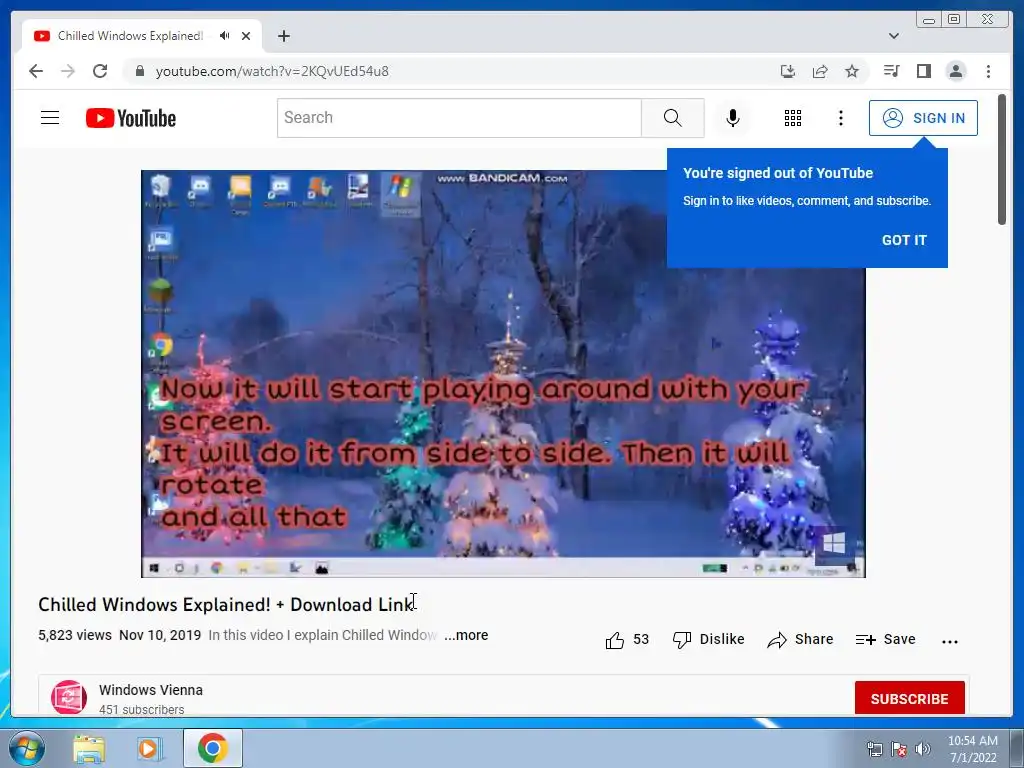View site info via lock icon
This screenshot has height=768, width=1024.
tap(139, 71)
